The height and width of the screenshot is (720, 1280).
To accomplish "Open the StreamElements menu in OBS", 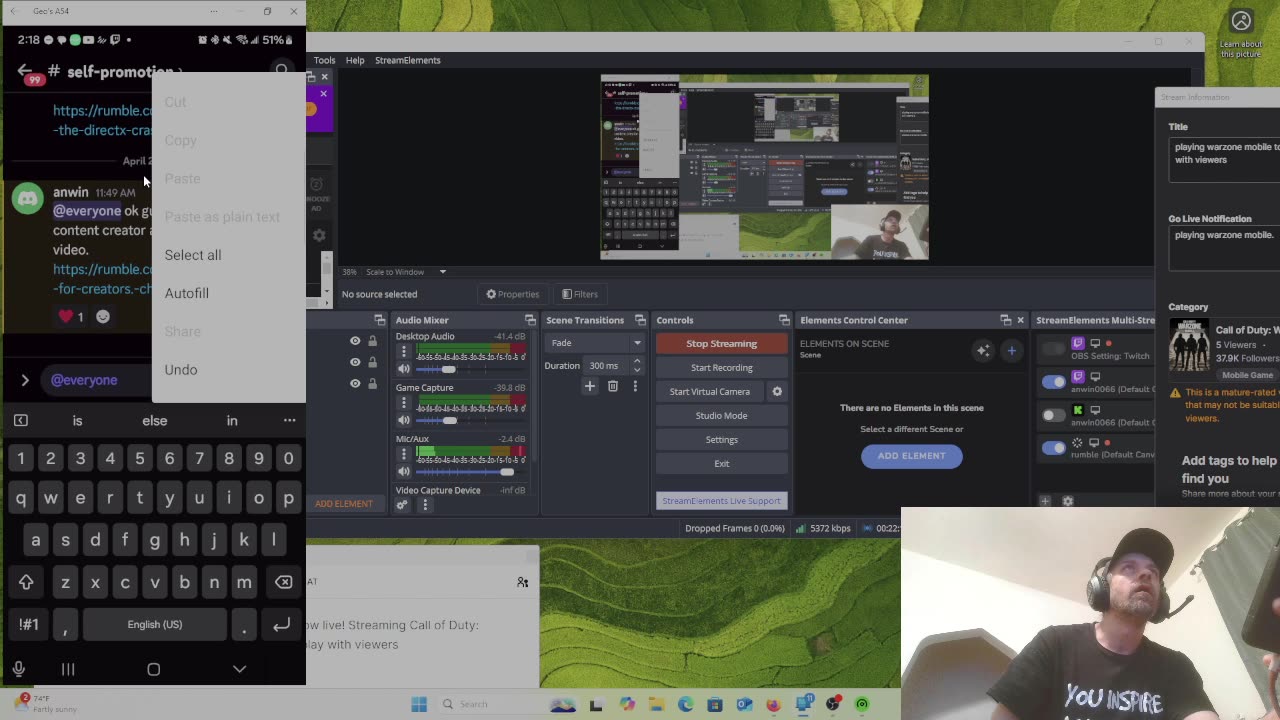I will click(407, 60).
